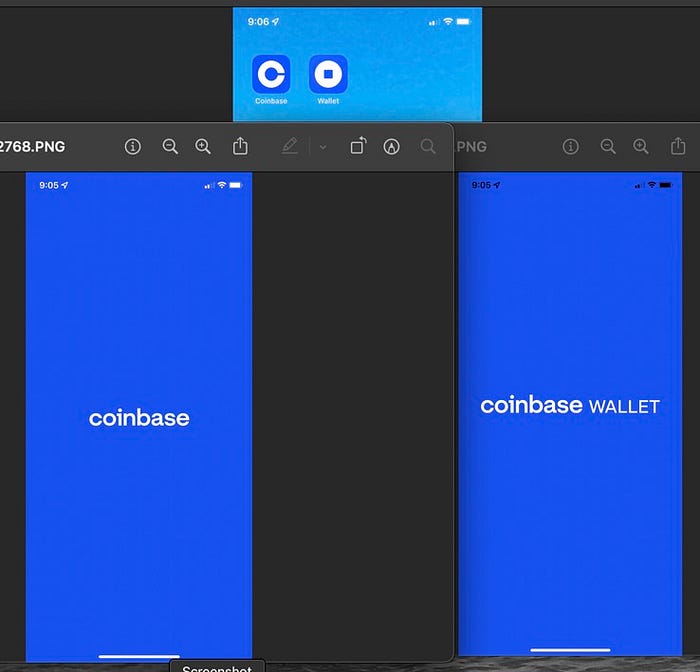This screenshot has width=700, height=672.
Task: Click the info icon in 2768.PNG window
Action: click(x=133, y=146)
